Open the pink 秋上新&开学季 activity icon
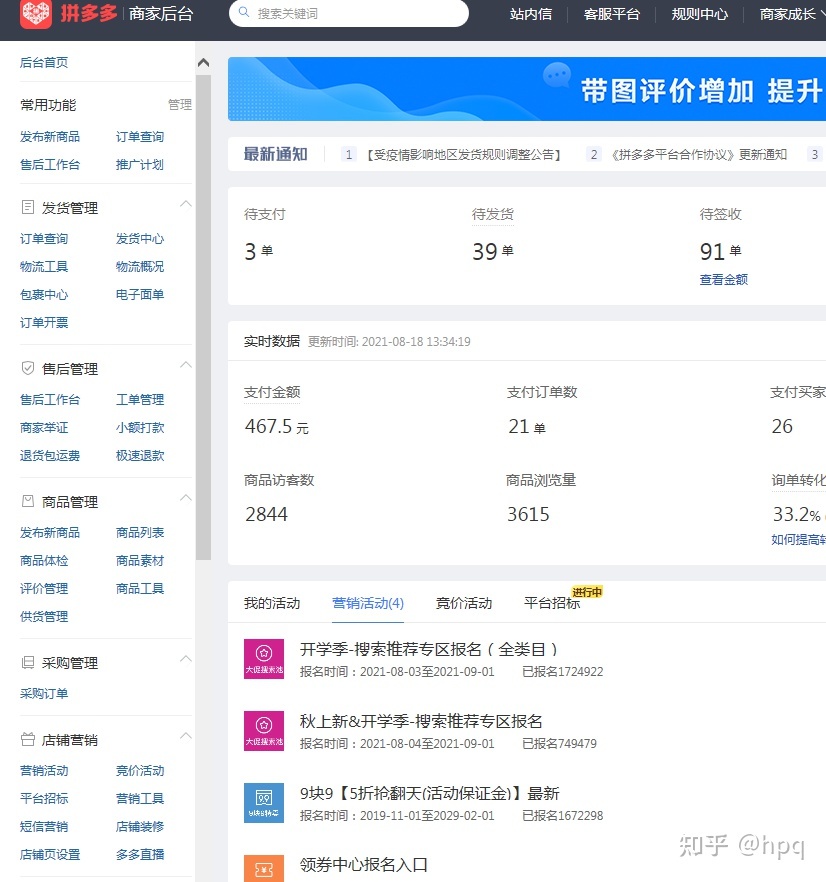Image resolution: width=826 pixels, height=882 pixels. pos(263,731)
